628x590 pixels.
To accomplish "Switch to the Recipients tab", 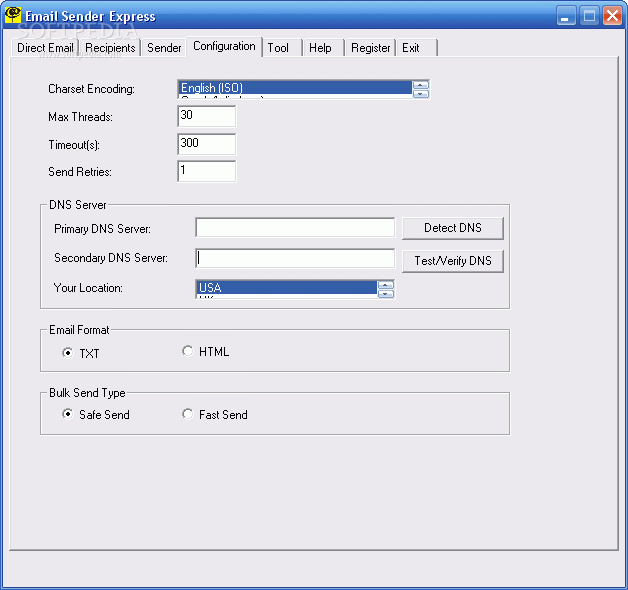I will (x=110, y=48).
